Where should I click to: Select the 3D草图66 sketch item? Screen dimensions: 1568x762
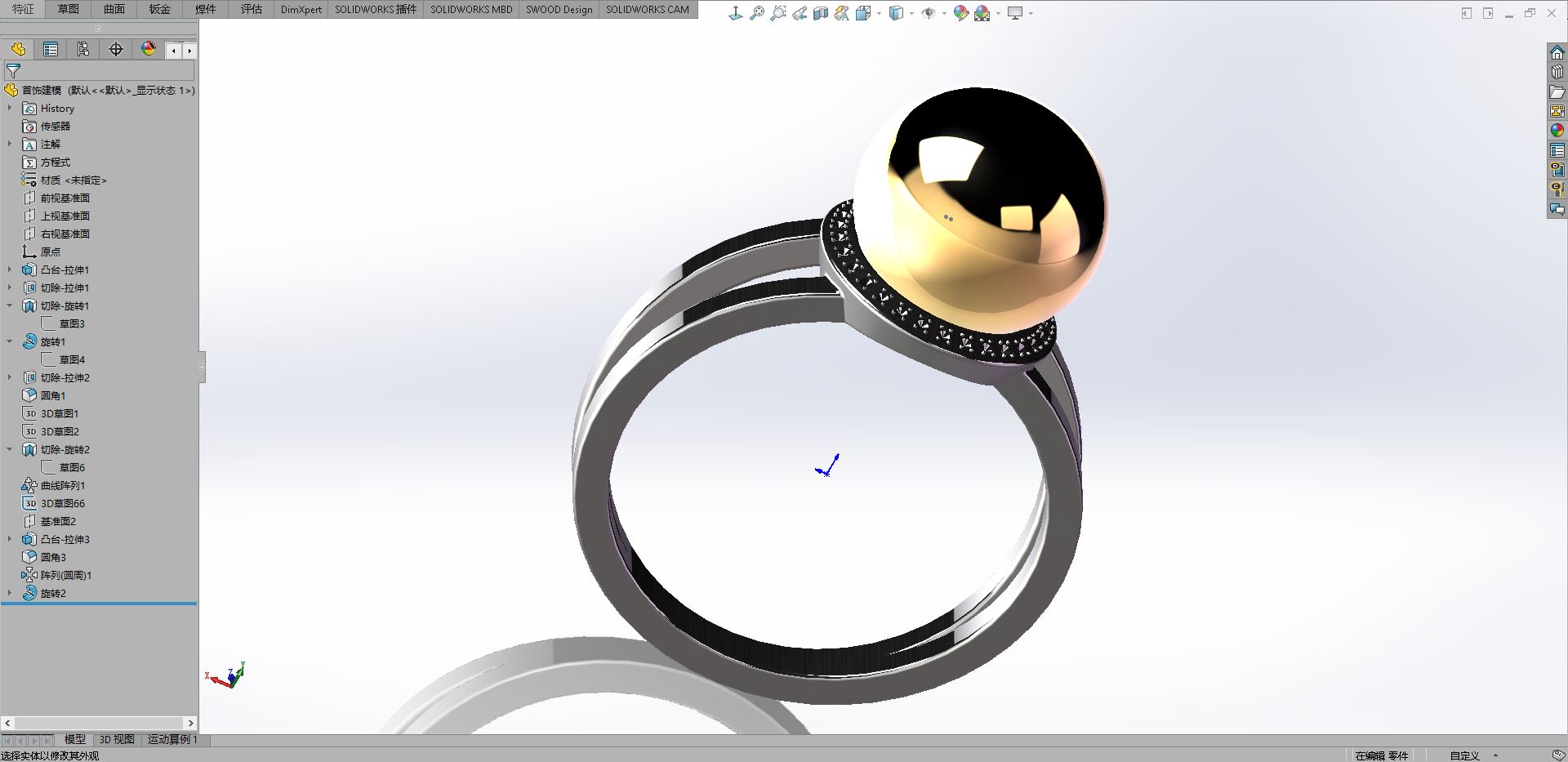point(54,503)
